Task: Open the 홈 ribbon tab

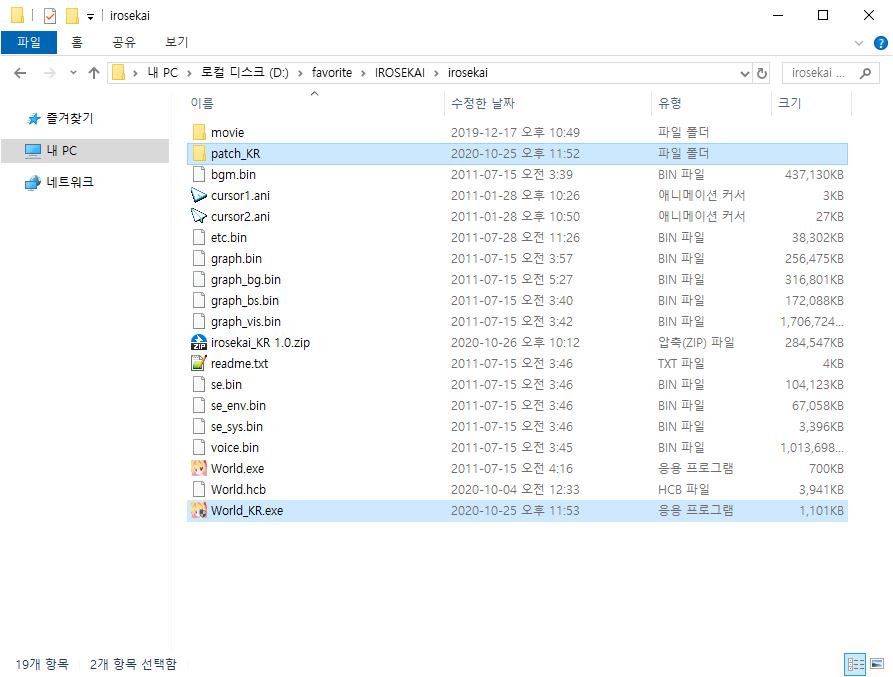Action: 77,42
